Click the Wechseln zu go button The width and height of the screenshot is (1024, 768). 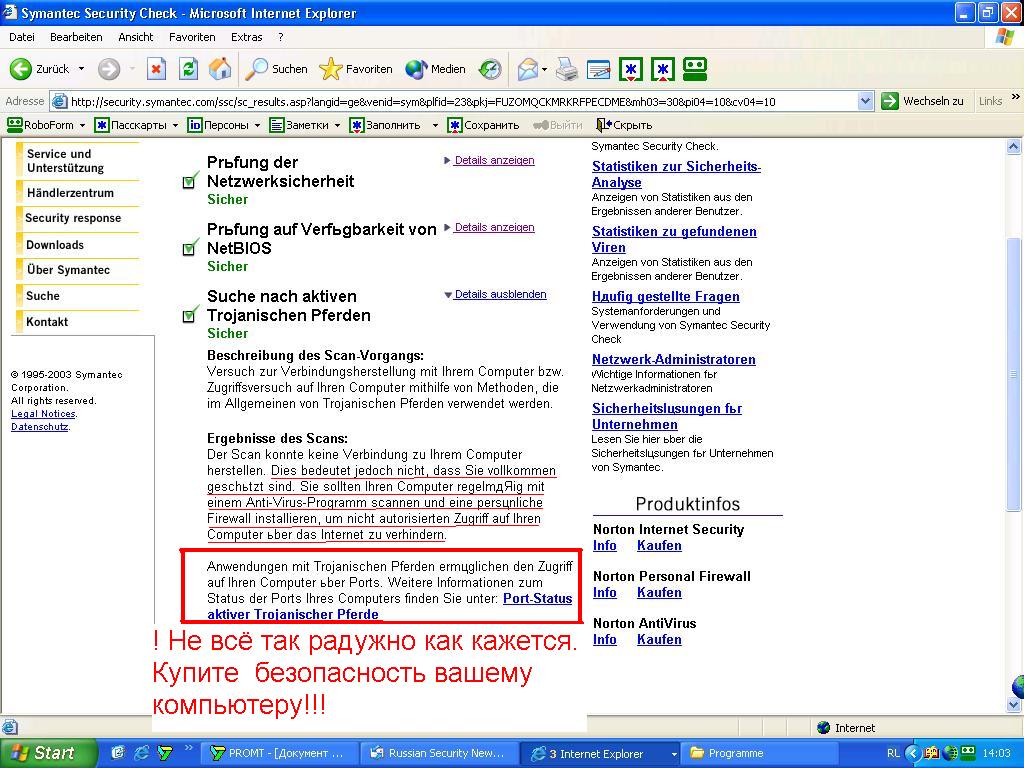(922, 101)
